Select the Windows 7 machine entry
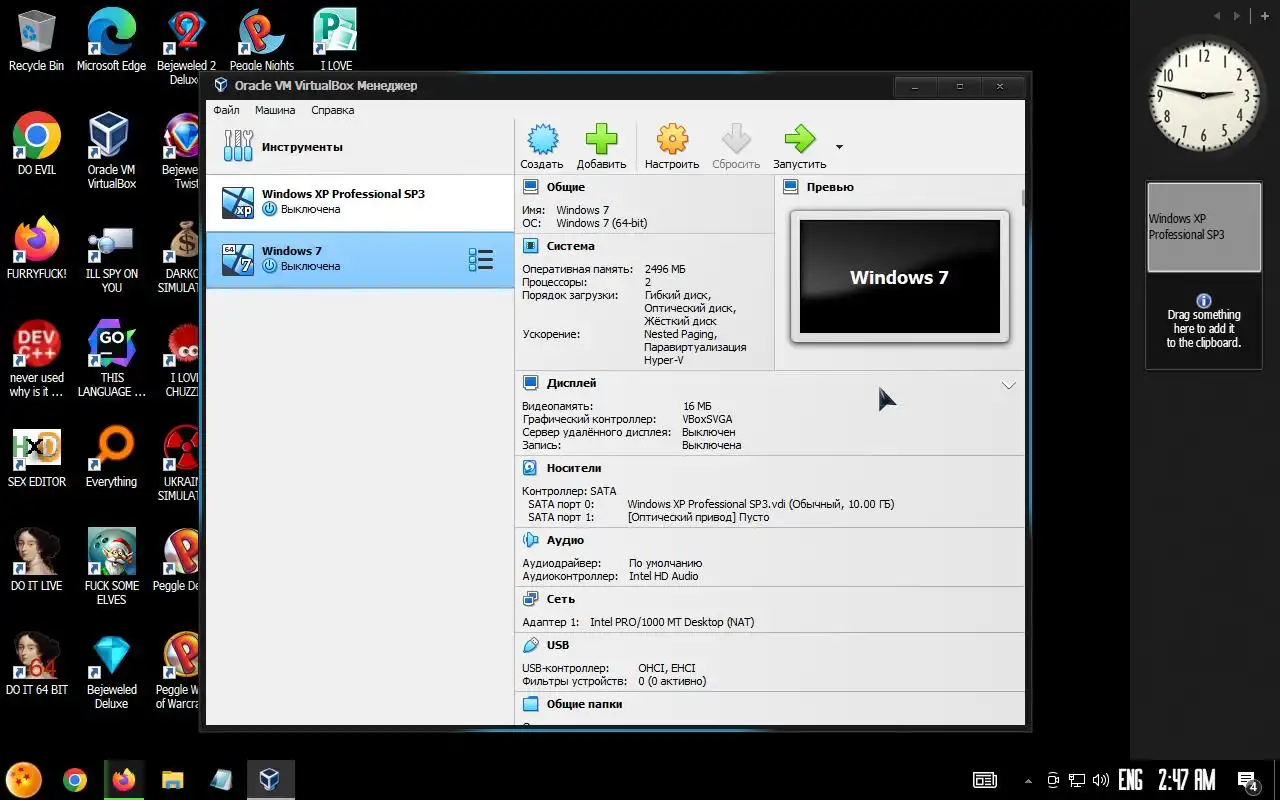1280x800 pixels. point(360,260)
